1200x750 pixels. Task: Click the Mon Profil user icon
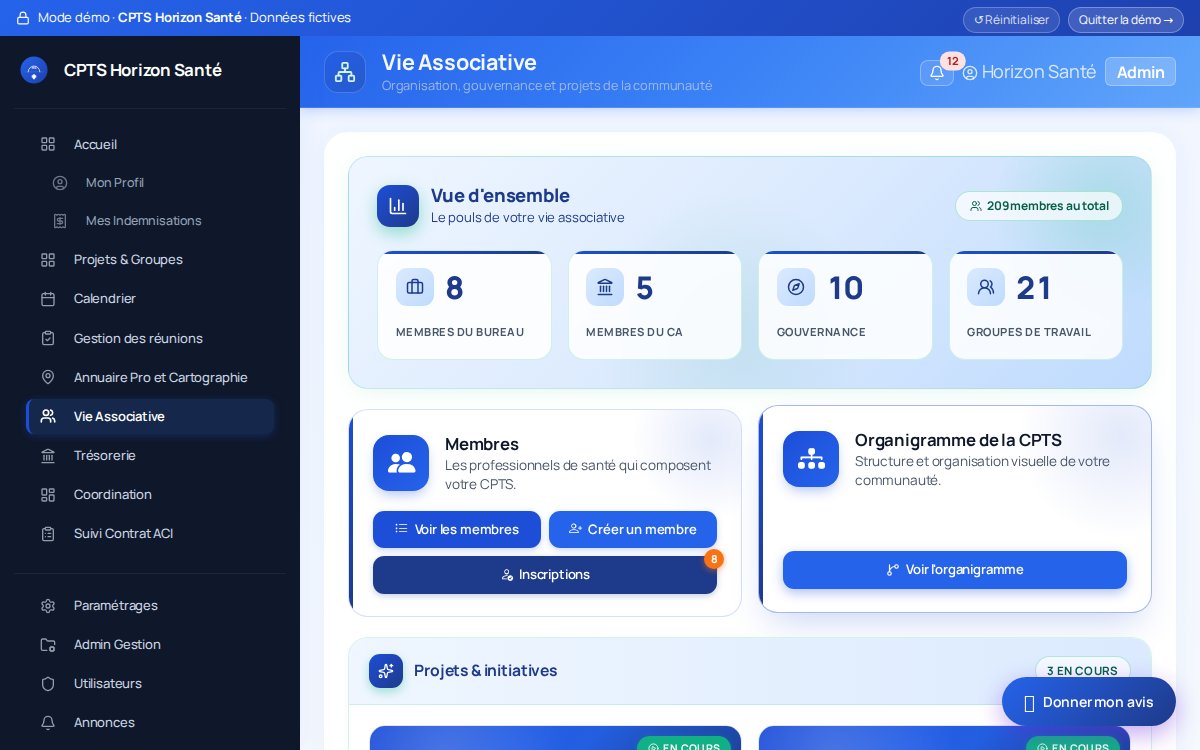click(60, 183)
